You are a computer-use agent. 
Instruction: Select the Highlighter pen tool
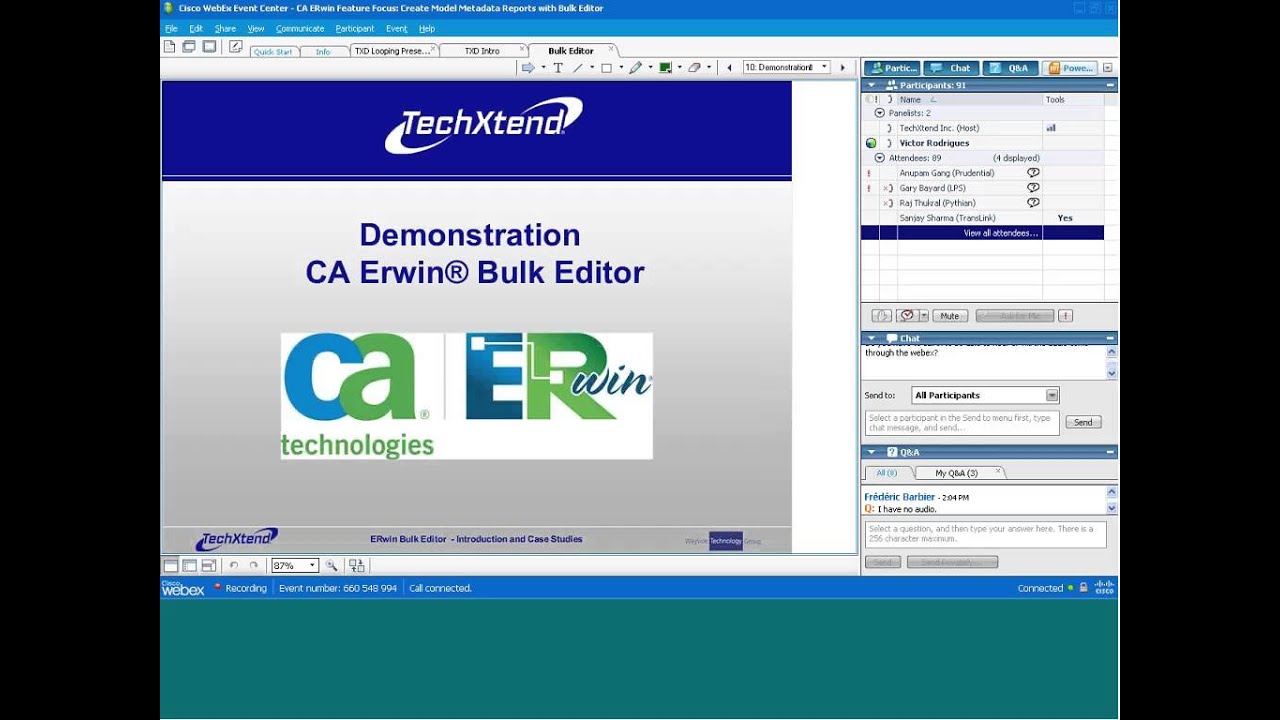click(635, 68)
